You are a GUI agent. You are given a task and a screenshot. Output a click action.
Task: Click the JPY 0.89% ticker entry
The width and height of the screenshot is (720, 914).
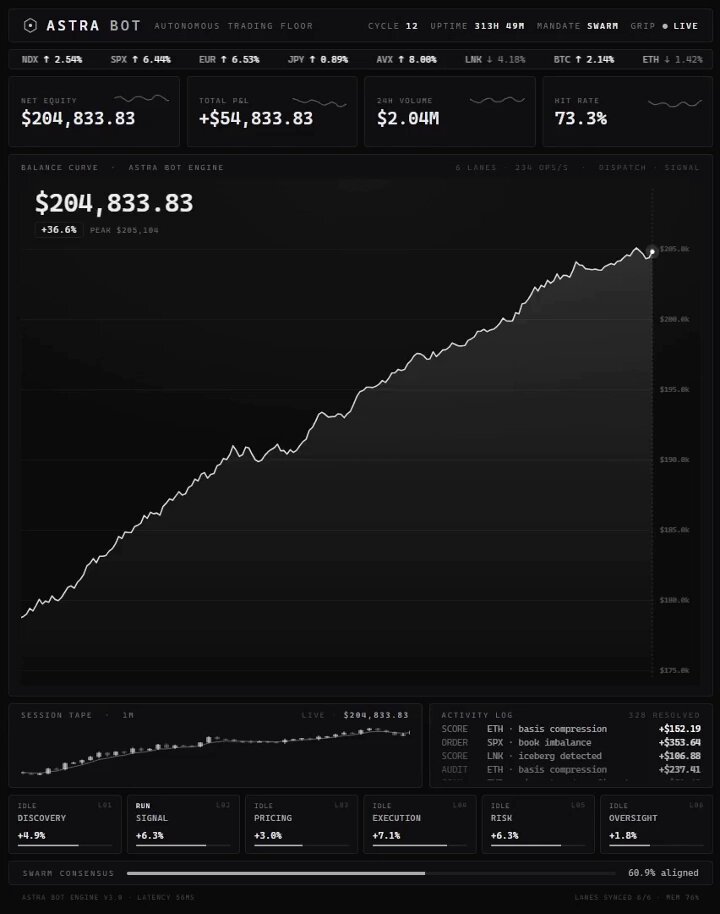click(318, 59)
